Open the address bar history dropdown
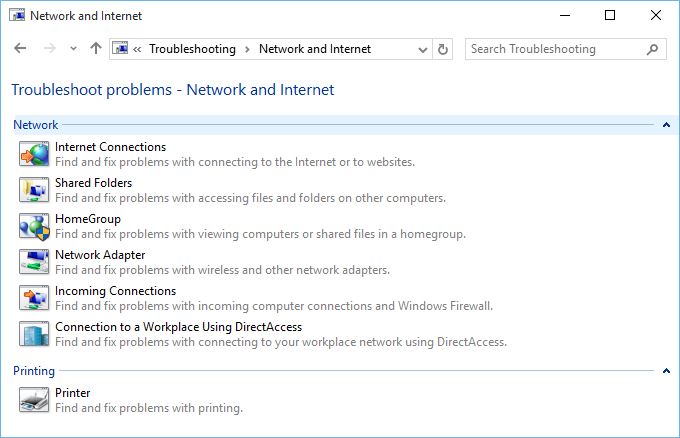680x438 pixels. [423, 49]
